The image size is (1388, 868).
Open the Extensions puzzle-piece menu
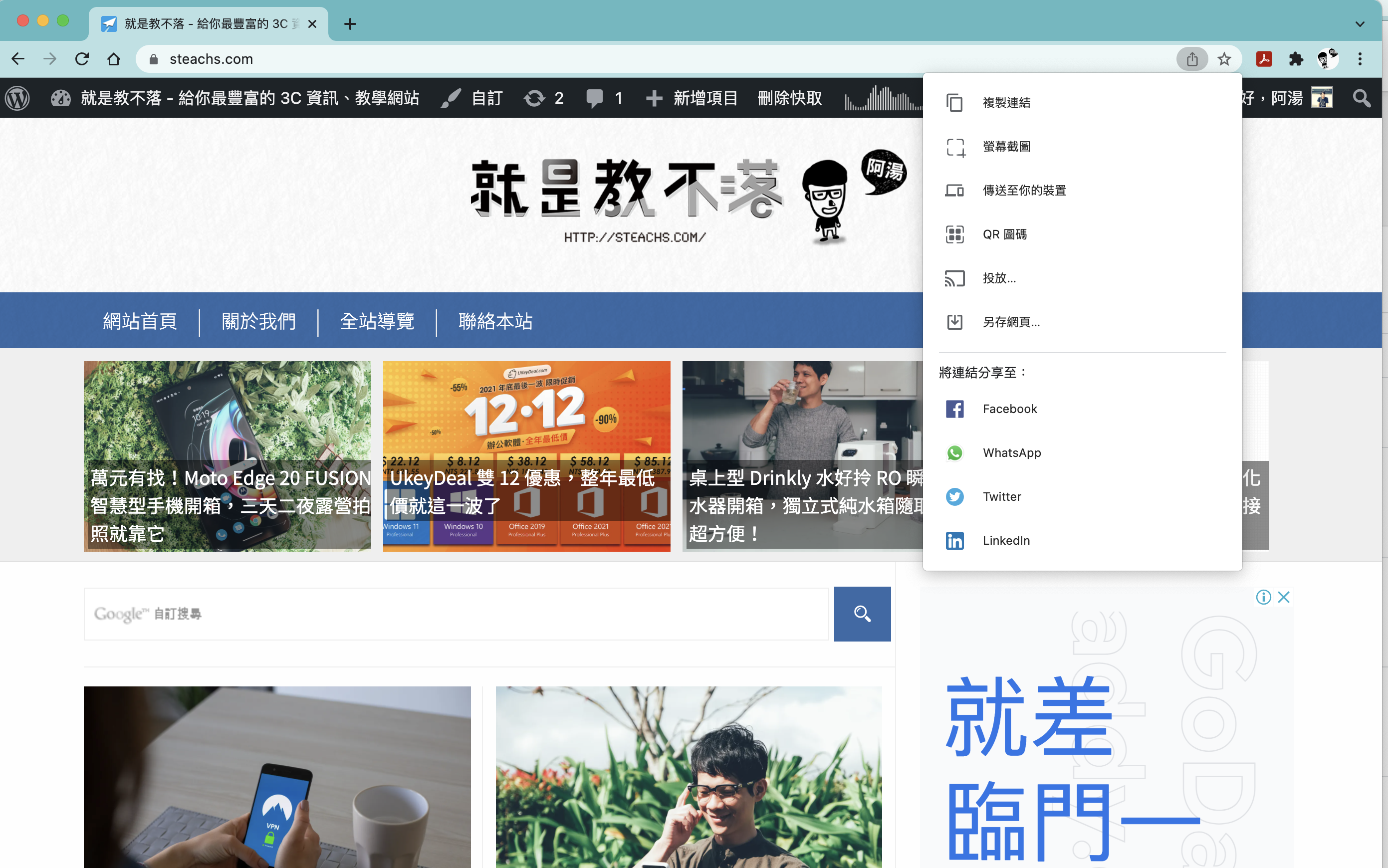click(x=1296, y=58)
